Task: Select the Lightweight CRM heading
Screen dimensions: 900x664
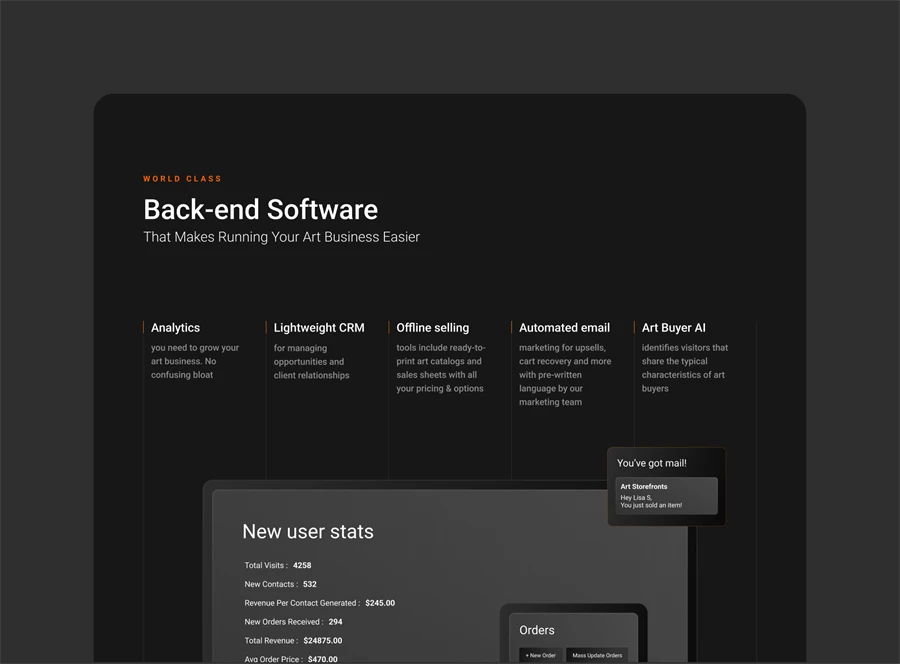Action: (x=319, y=328)
